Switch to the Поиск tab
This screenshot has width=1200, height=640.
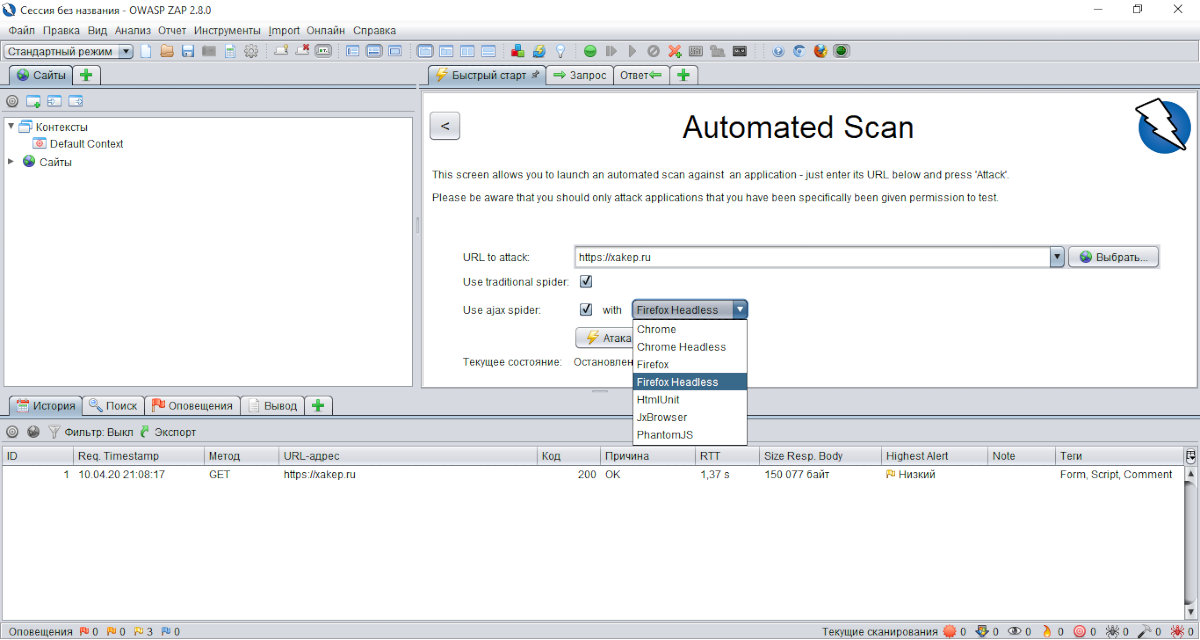click(x=113, y=405)
